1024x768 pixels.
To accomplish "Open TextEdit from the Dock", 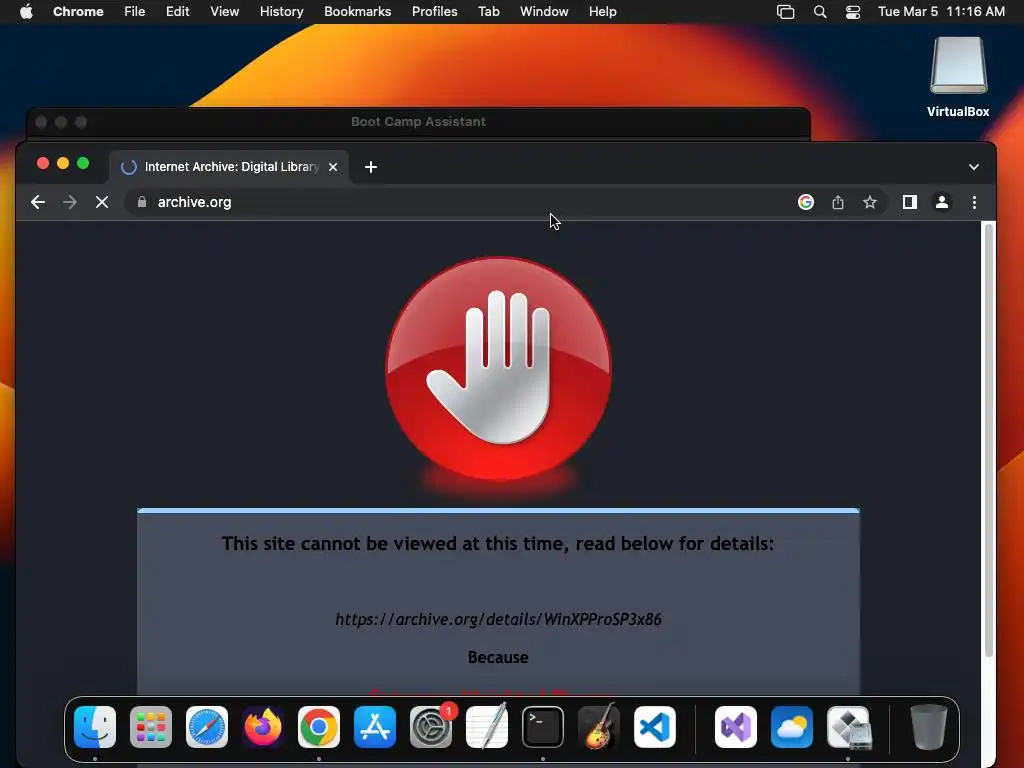I will pyautogui.click(x=487, y=727).
